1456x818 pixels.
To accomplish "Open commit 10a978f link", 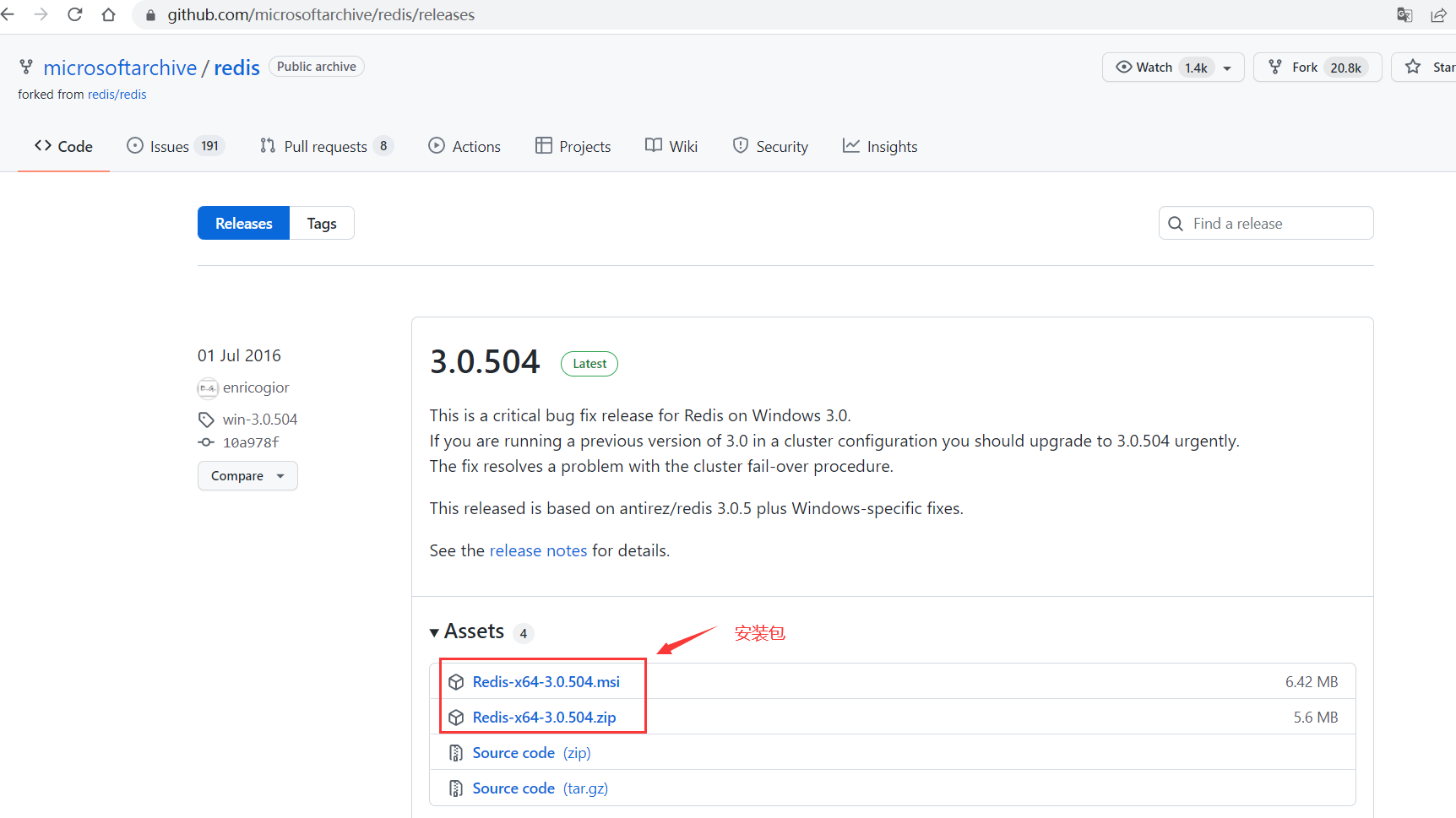I will pos(251,442).
